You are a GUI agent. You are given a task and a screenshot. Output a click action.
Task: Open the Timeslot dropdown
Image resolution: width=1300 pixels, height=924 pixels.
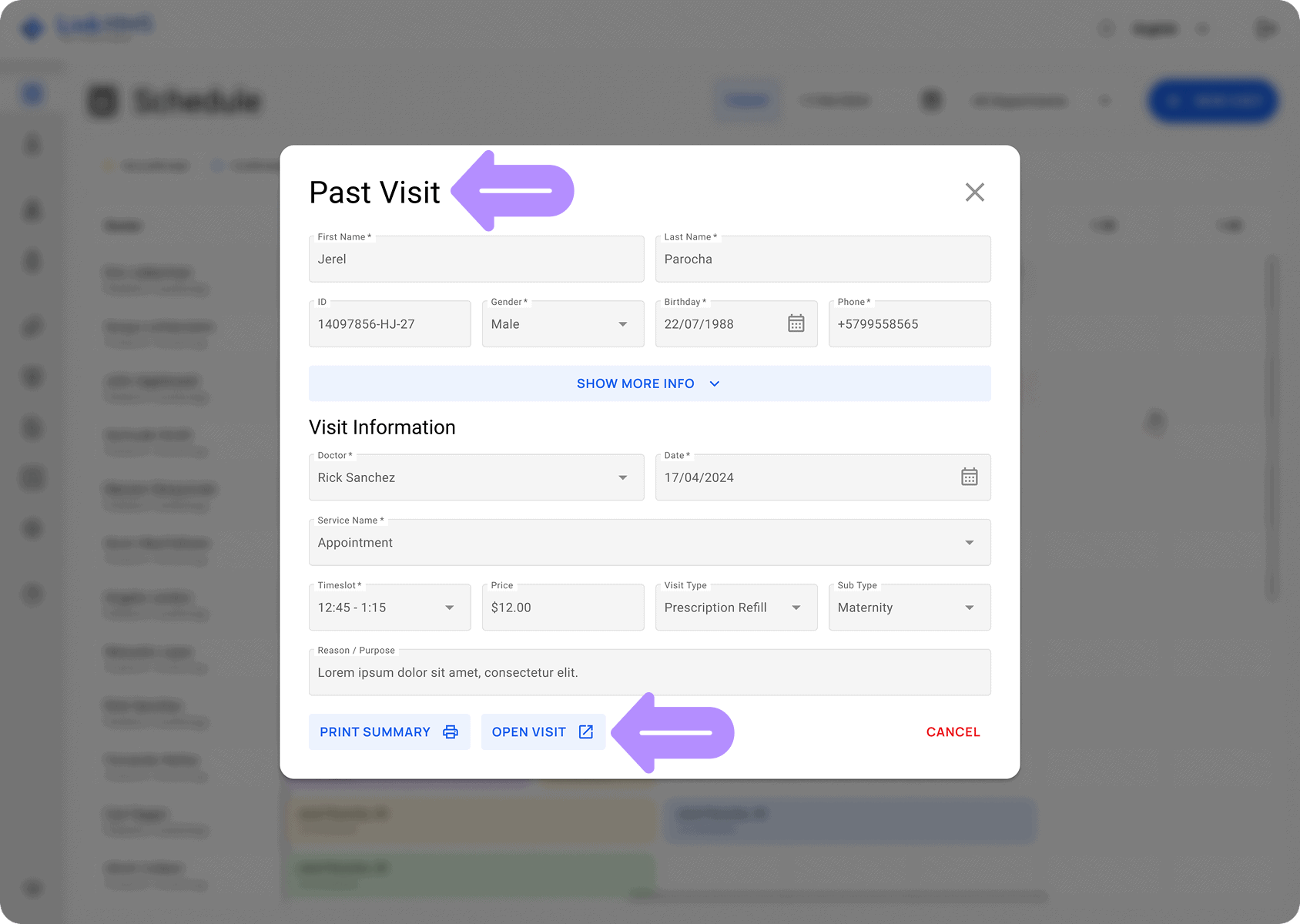point(449,608)
